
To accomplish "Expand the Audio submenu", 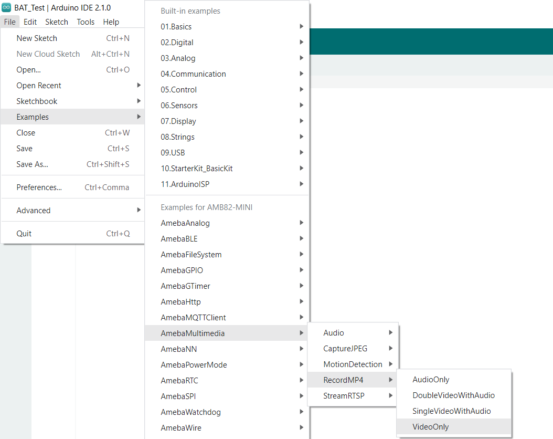I will tap(353, 333).
